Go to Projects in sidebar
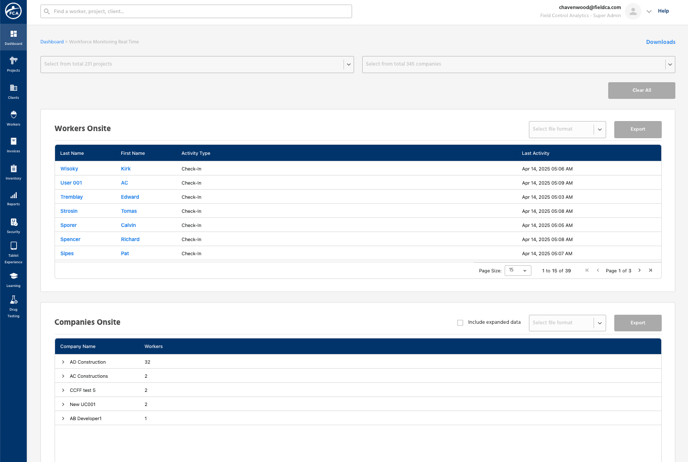 click(x=13, y=64)
